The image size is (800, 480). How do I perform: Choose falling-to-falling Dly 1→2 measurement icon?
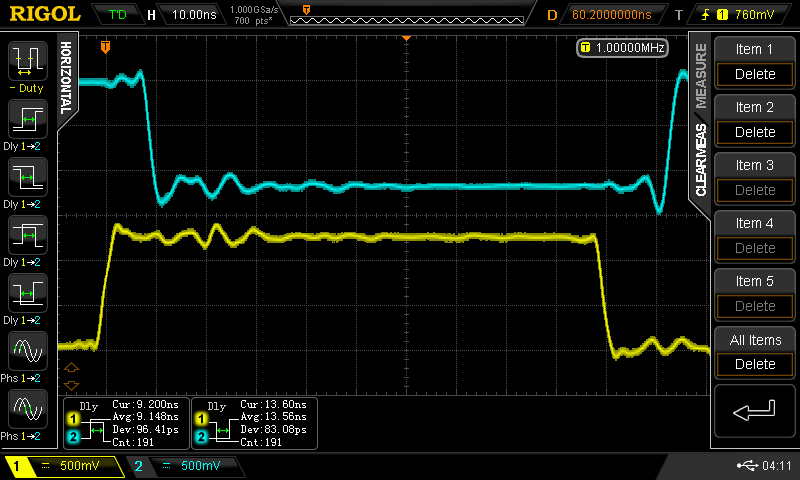(x=28, y=178)
